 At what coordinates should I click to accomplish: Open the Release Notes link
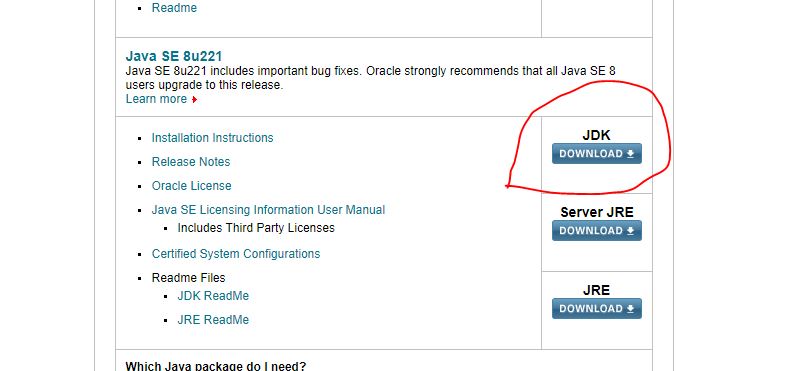pos(191,162)
